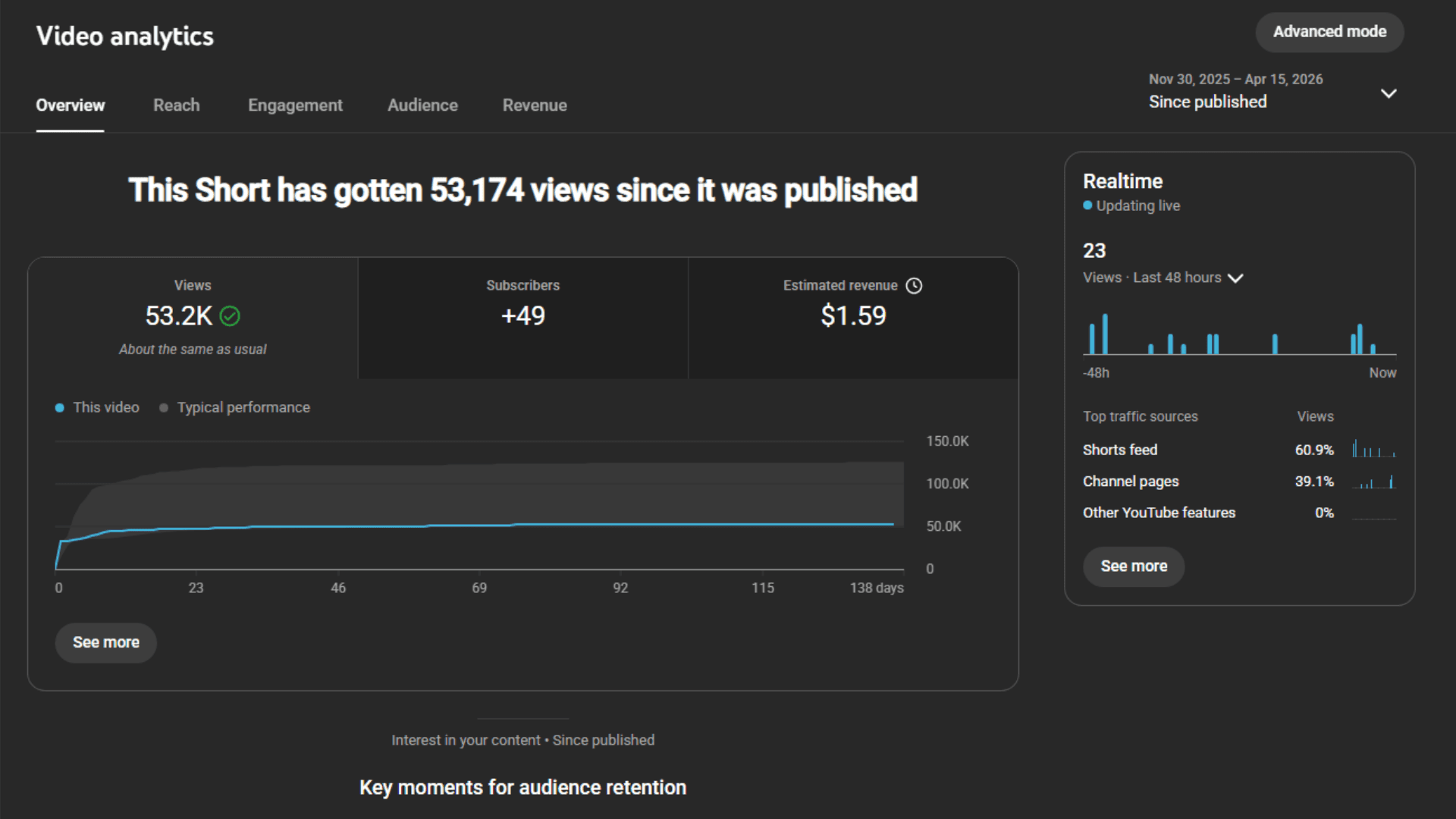1456x819 pixels.
Task: Click the Advanced mode button
Action: click(1329, 32)
